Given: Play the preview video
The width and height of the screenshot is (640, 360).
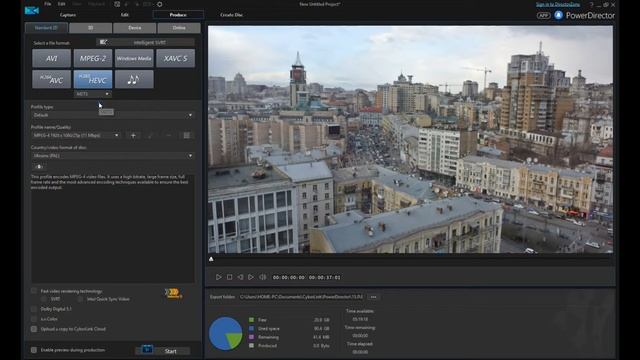Looking at the screenshot, I should coord(218,277).
